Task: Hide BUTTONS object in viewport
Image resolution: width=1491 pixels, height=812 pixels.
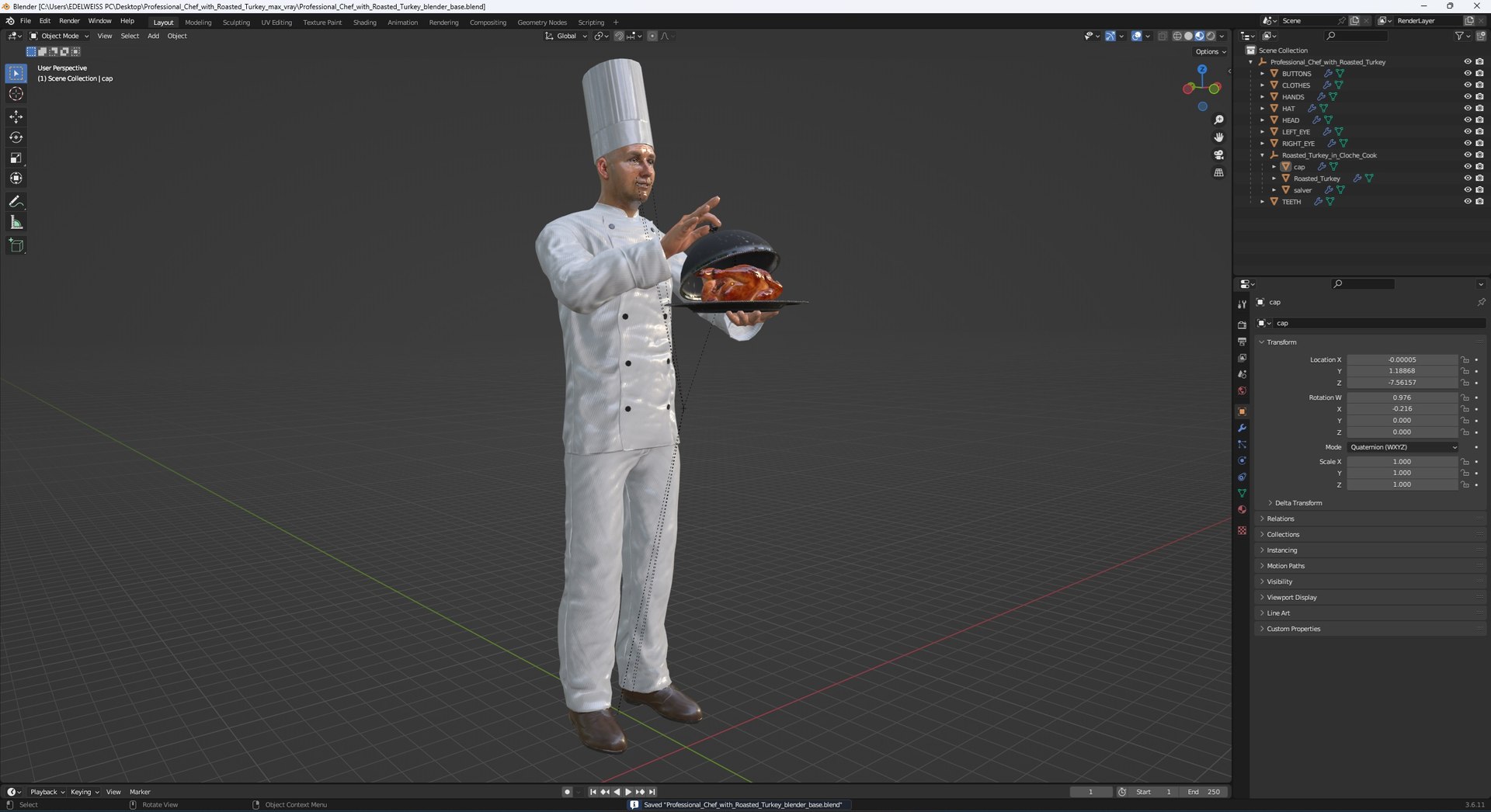Action: [1468, 74]
